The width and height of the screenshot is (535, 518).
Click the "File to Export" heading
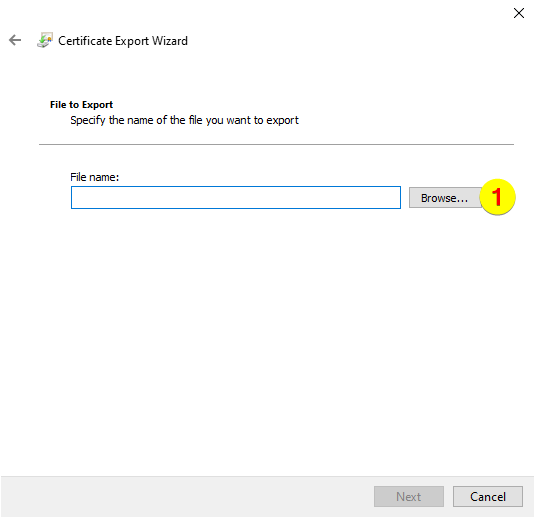[81, 104]
